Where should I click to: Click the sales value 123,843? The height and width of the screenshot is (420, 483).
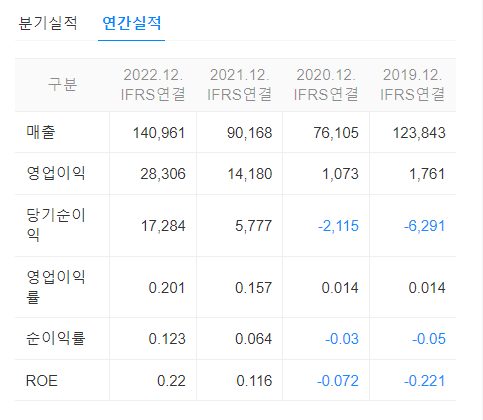pyautogui.click(x=419, y=133)
